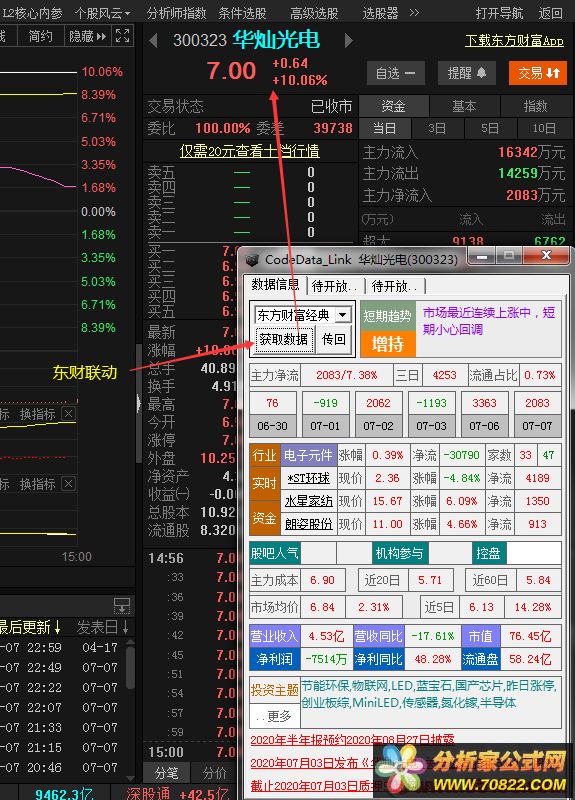Open *ST环球 stock link
The image size is (575, 800).
point(308,478)
